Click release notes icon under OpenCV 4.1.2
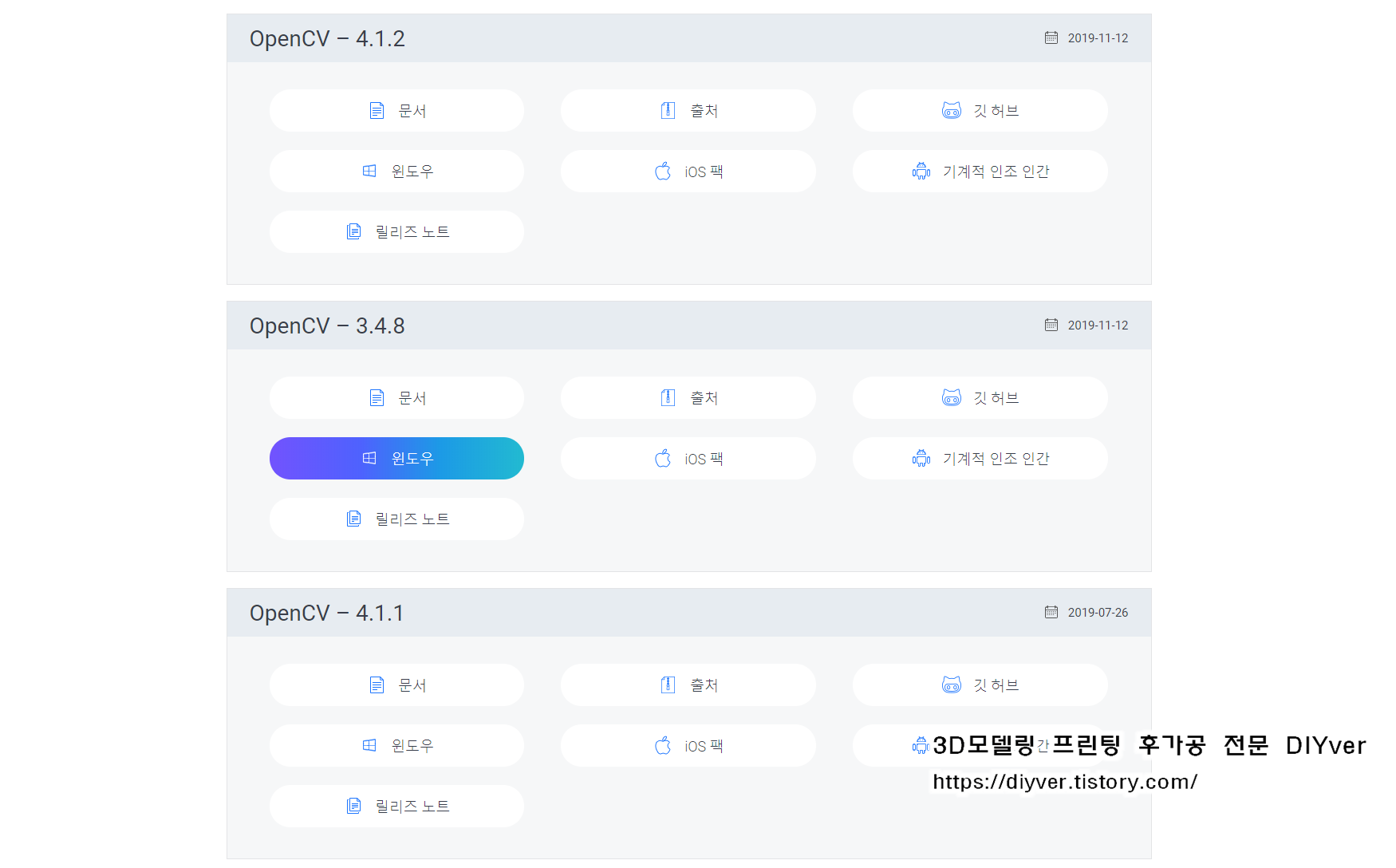 (x=353, y=231)
